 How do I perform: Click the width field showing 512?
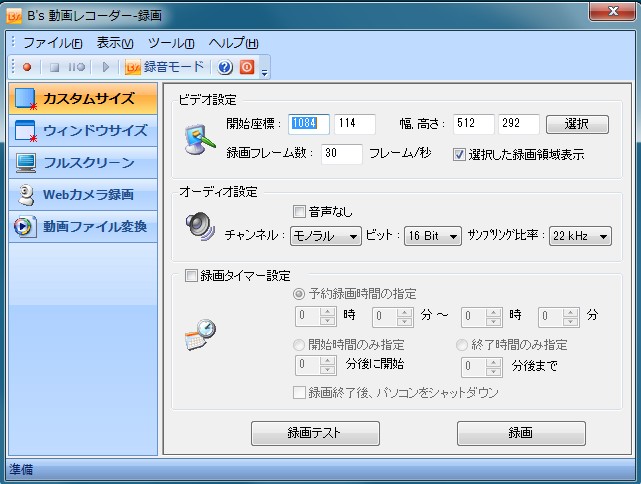474,124
